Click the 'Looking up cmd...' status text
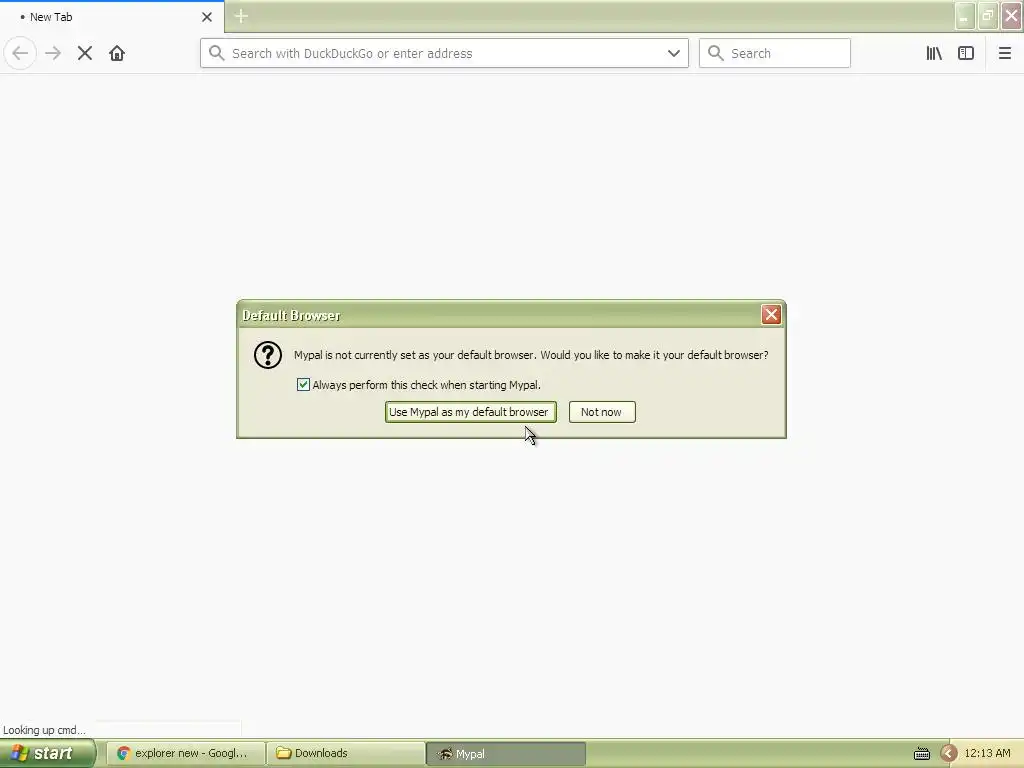1024x768 pixels. click(x=44, y=730)
